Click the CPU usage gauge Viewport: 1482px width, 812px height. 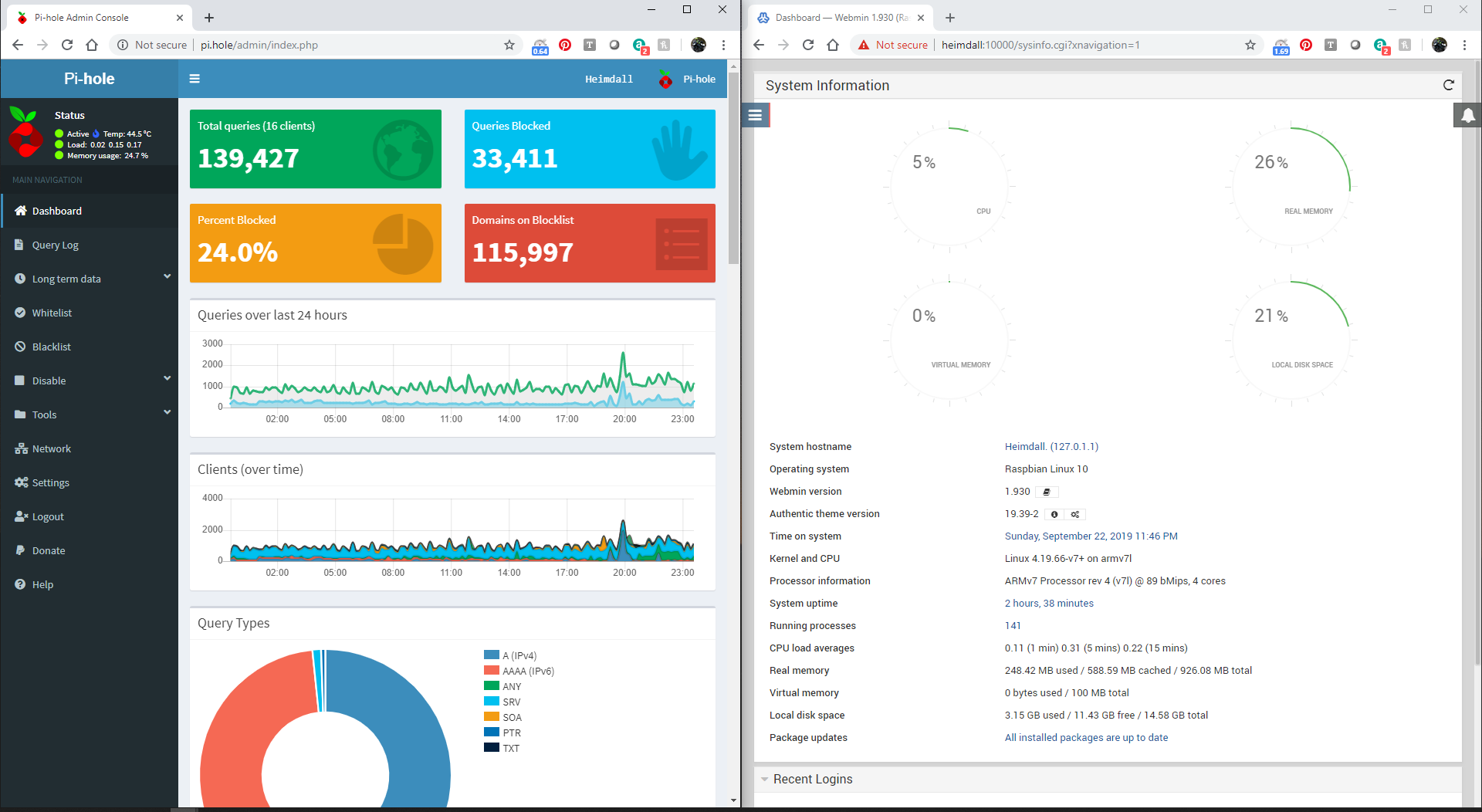[949, 187]
